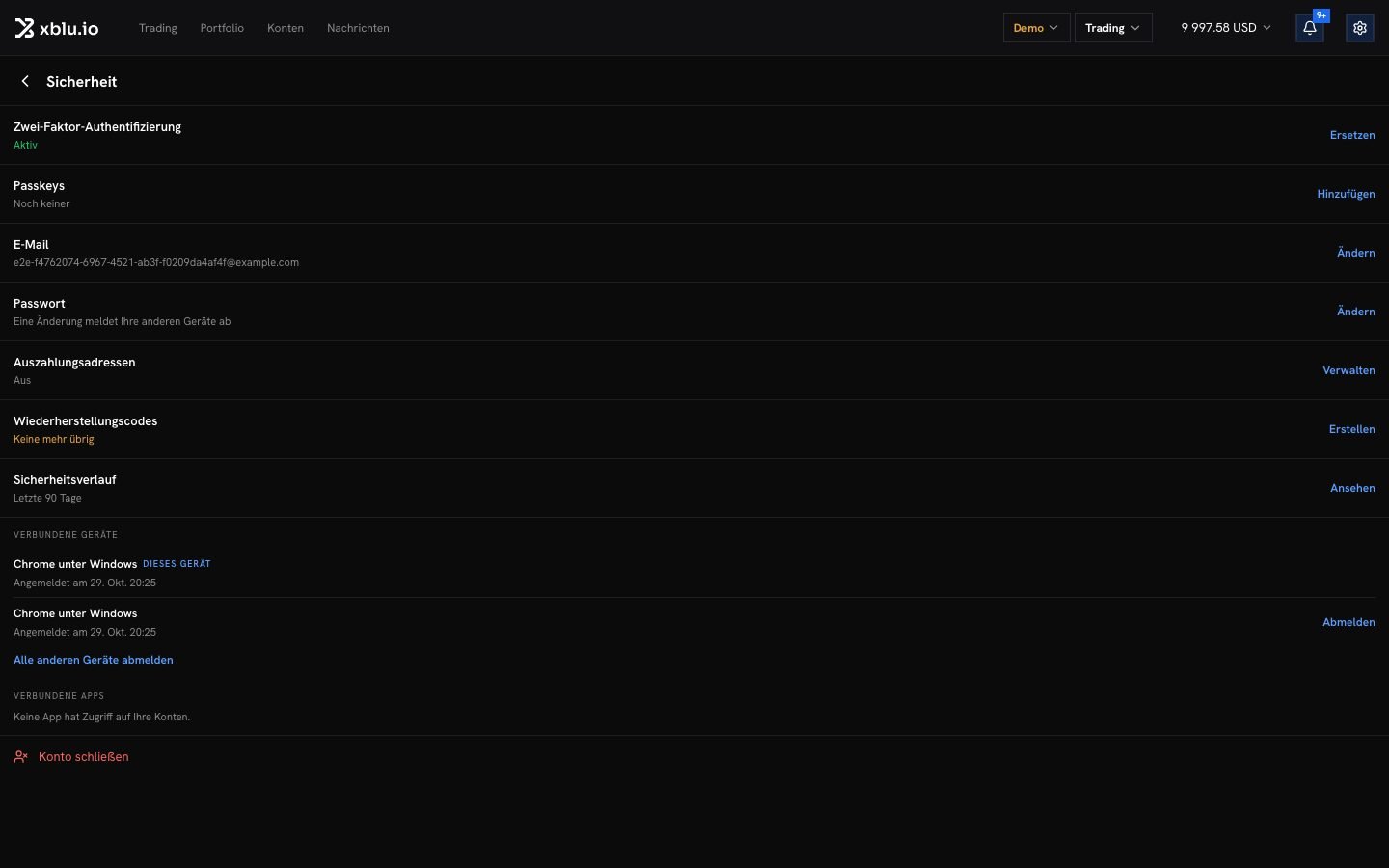Click the Sicherheit page heading
1389x868 pixels.
point(82,82)
